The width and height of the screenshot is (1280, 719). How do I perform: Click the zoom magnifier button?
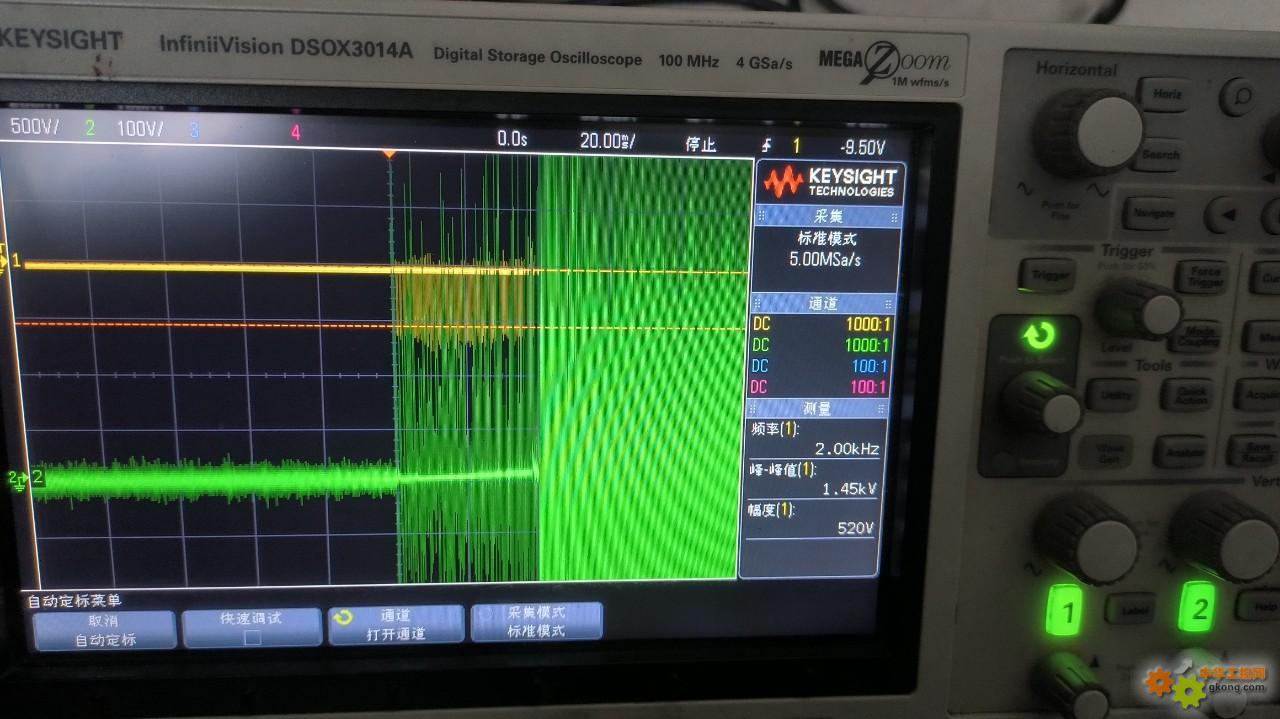click(1240, 96)
